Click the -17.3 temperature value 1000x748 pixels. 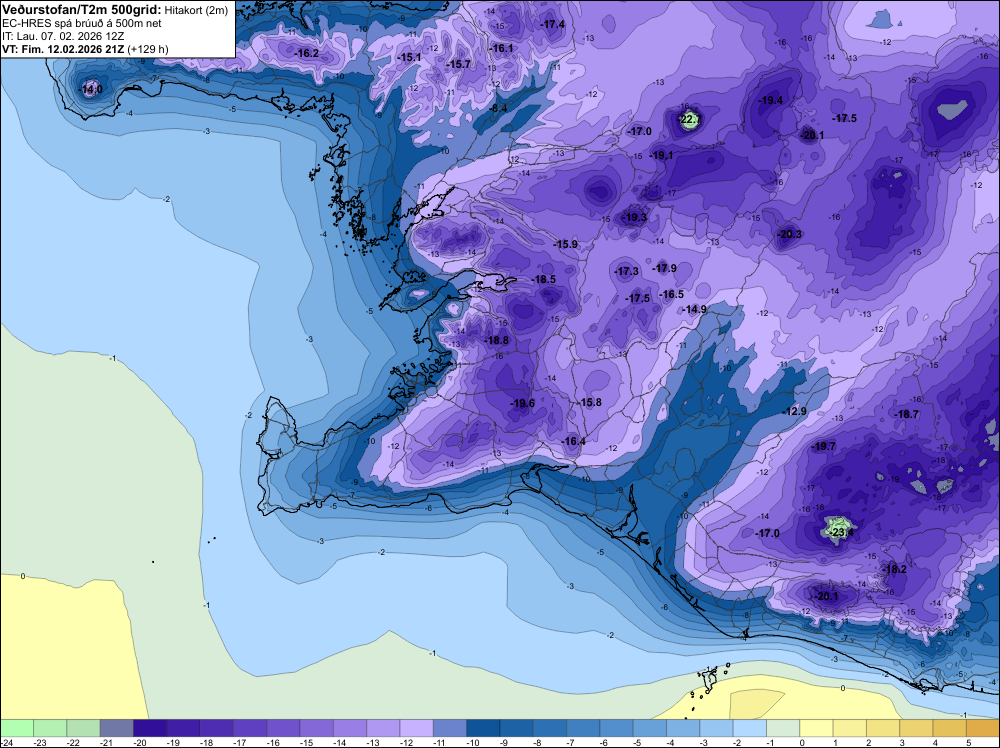pos(627,272)
